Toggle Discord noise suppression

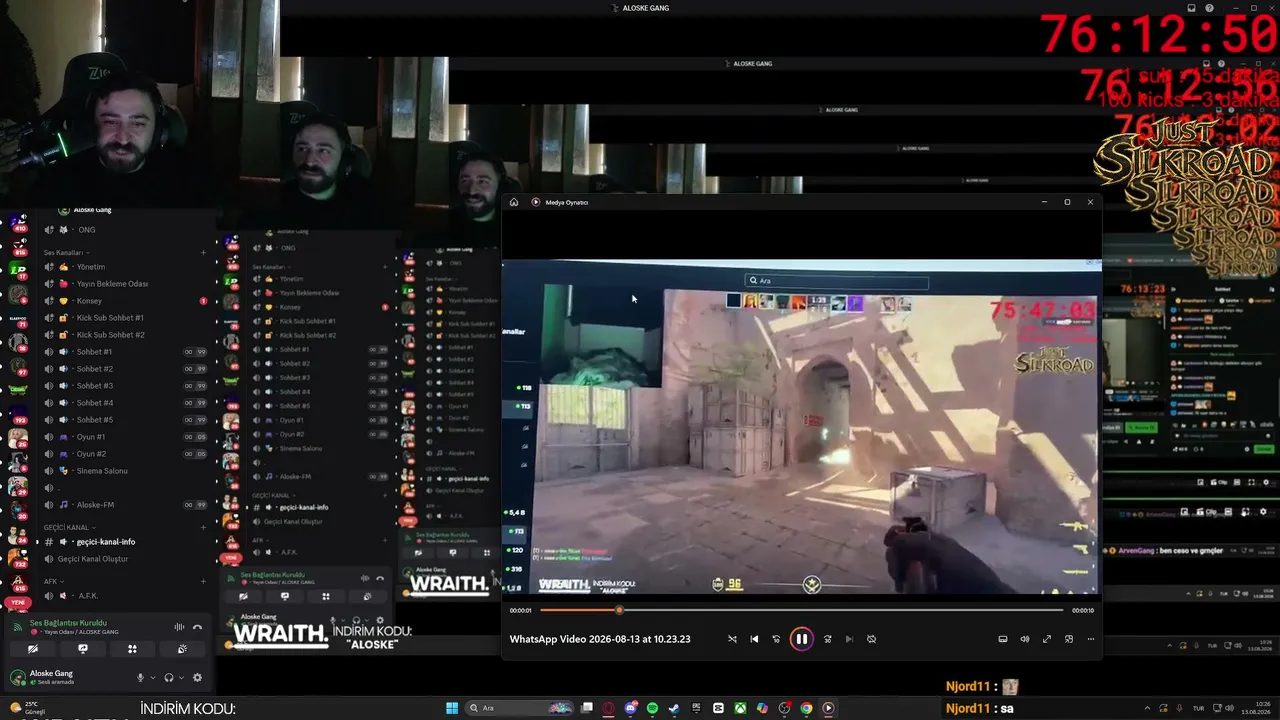tap(179, 627)
